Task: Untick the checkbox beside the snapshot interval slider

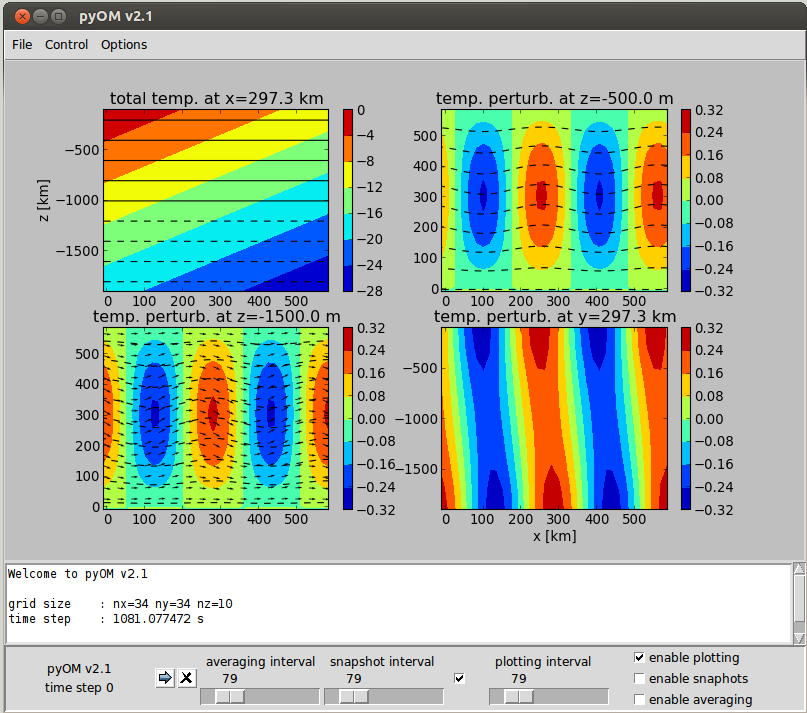Action: click(x=459, y=679)
